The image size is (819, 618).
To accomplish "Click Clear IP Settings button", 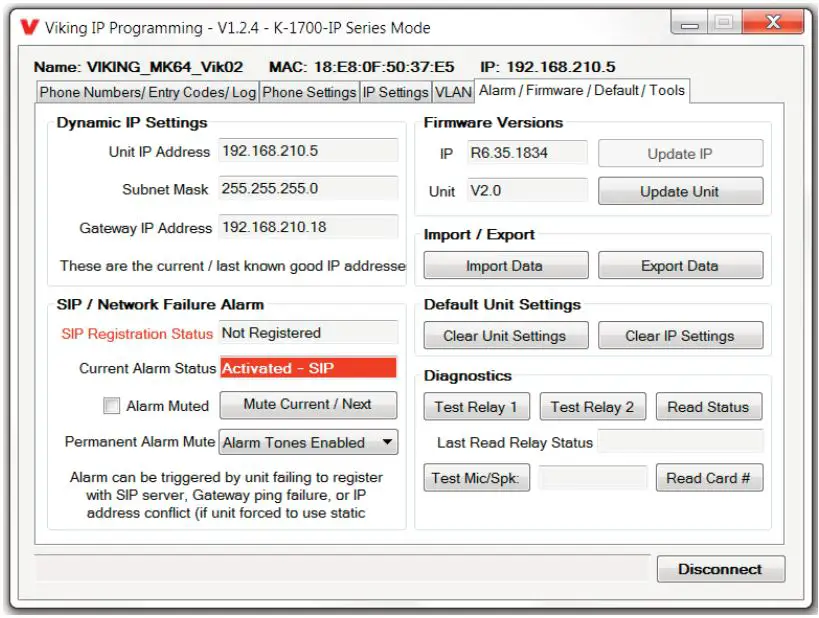I will (x=680, y=335).
